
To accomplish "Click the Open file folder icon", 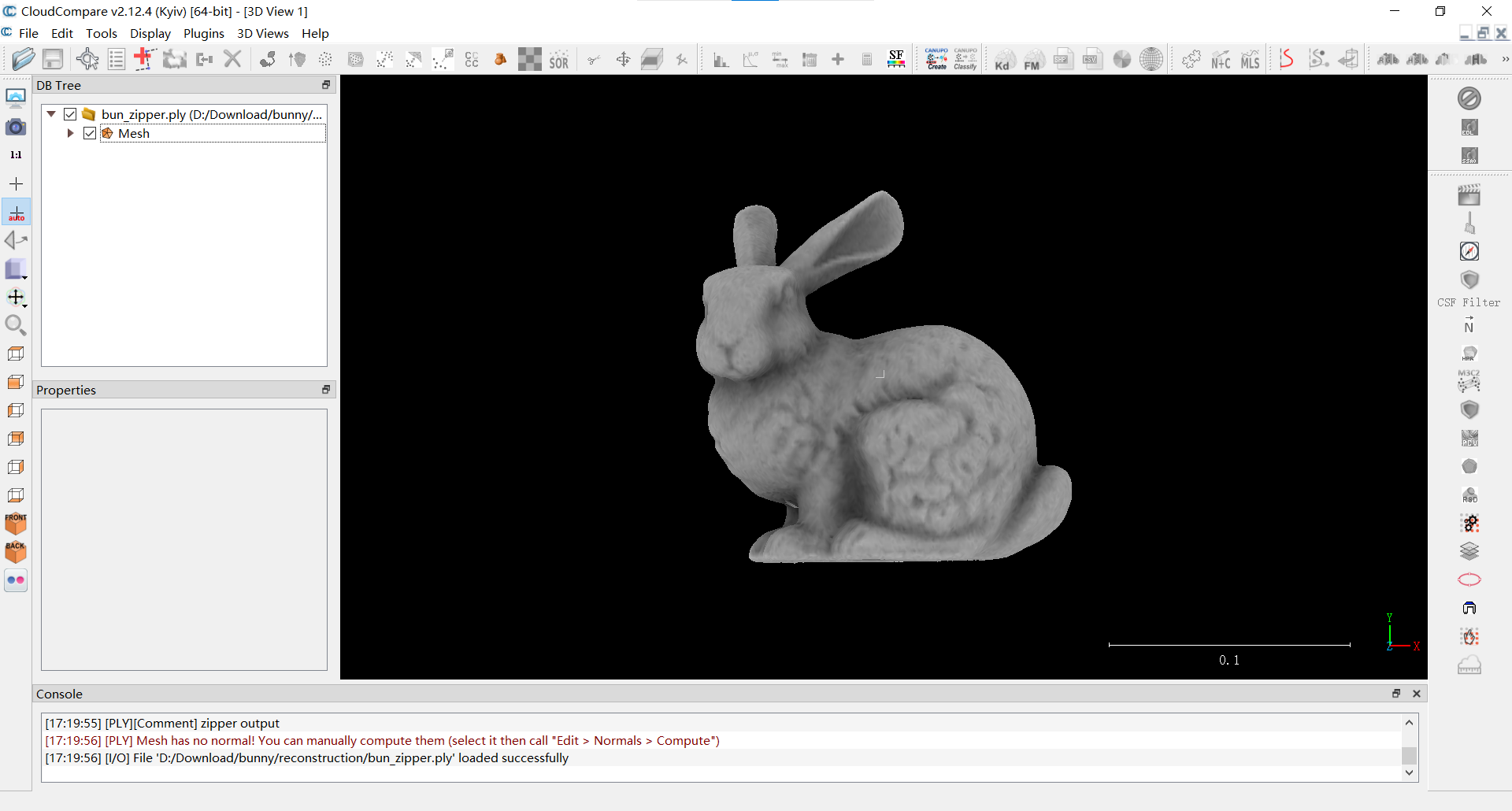I will coord(24,59).
